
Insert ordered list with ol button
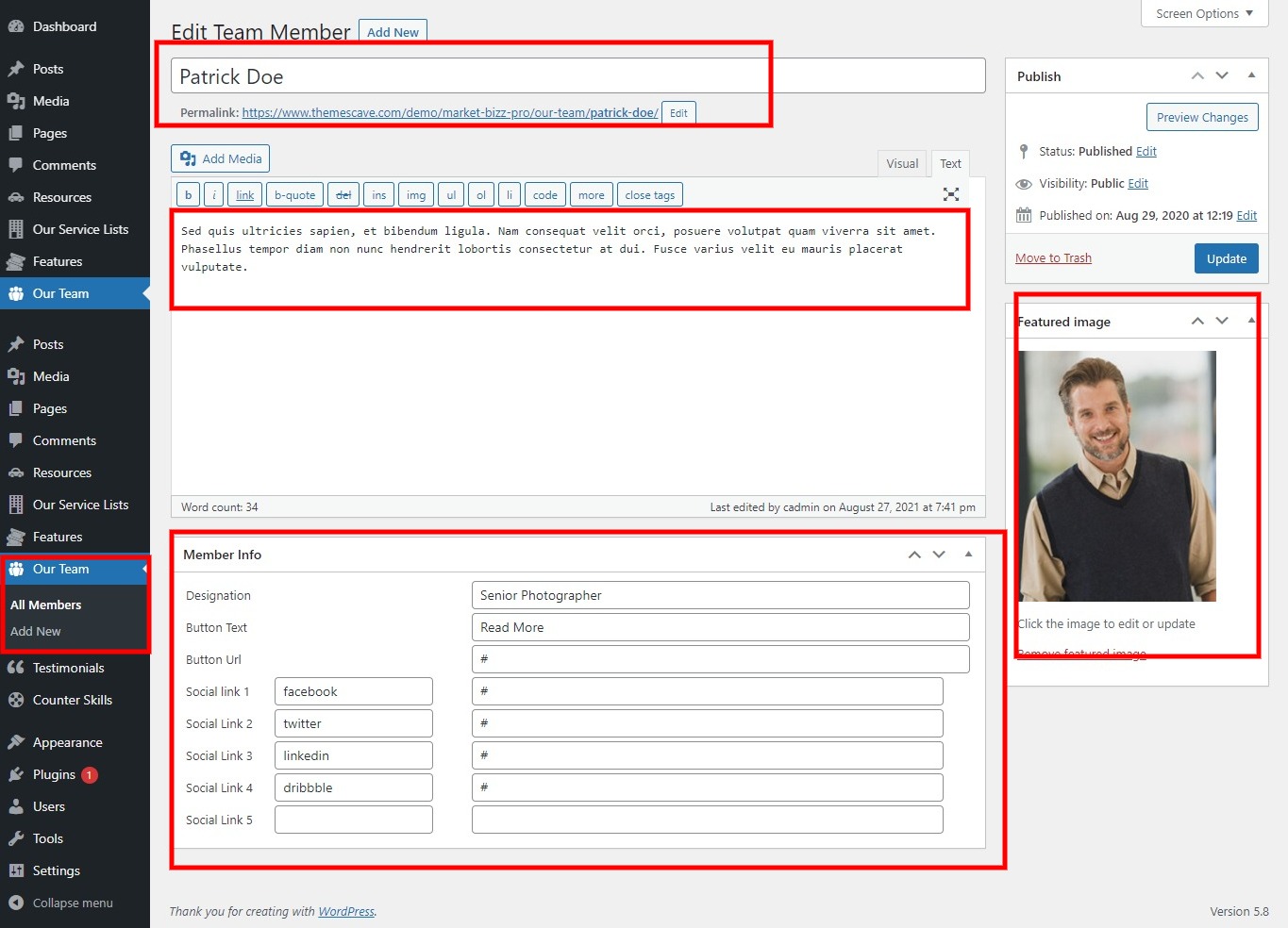481,194
